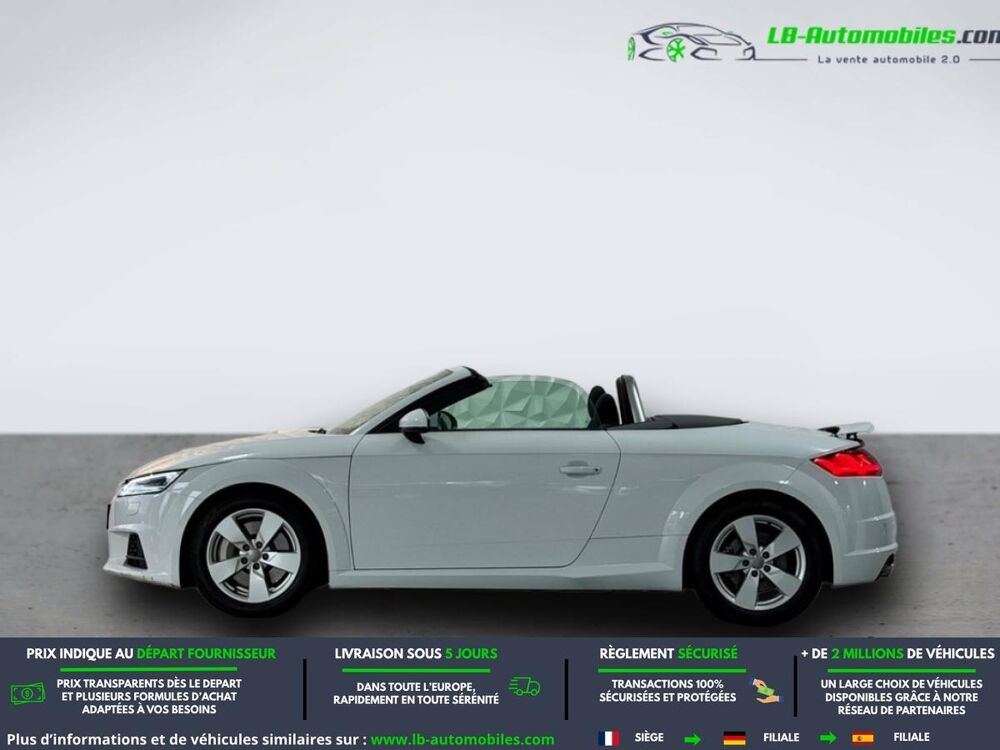Viewport: 1000px width, 750px height.
Task: Click 'PRIX TRANSPARENTS DÈS LE DEPART' text
Action: (149, 684)
